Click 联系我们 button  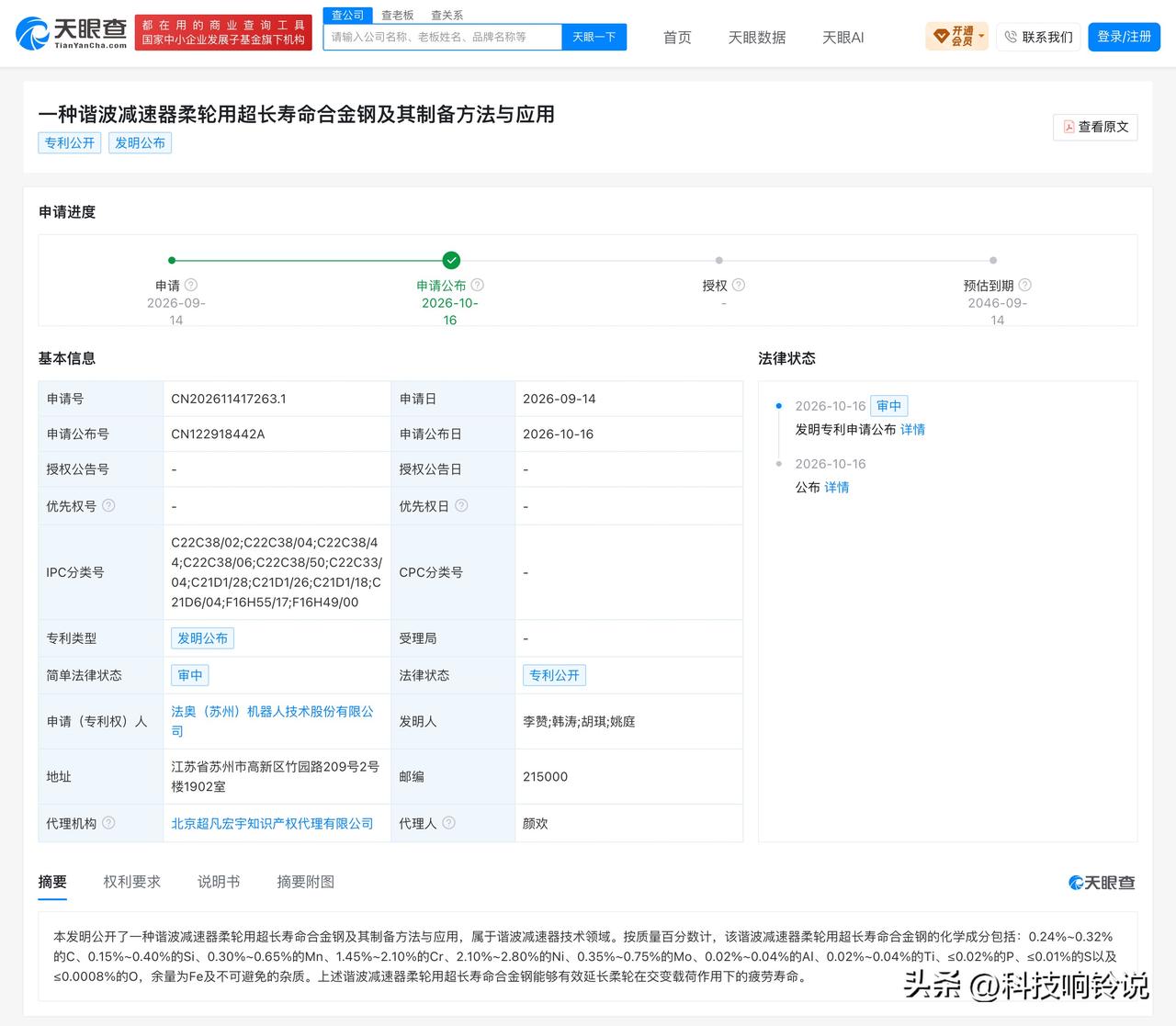[x=1038, y=37]
